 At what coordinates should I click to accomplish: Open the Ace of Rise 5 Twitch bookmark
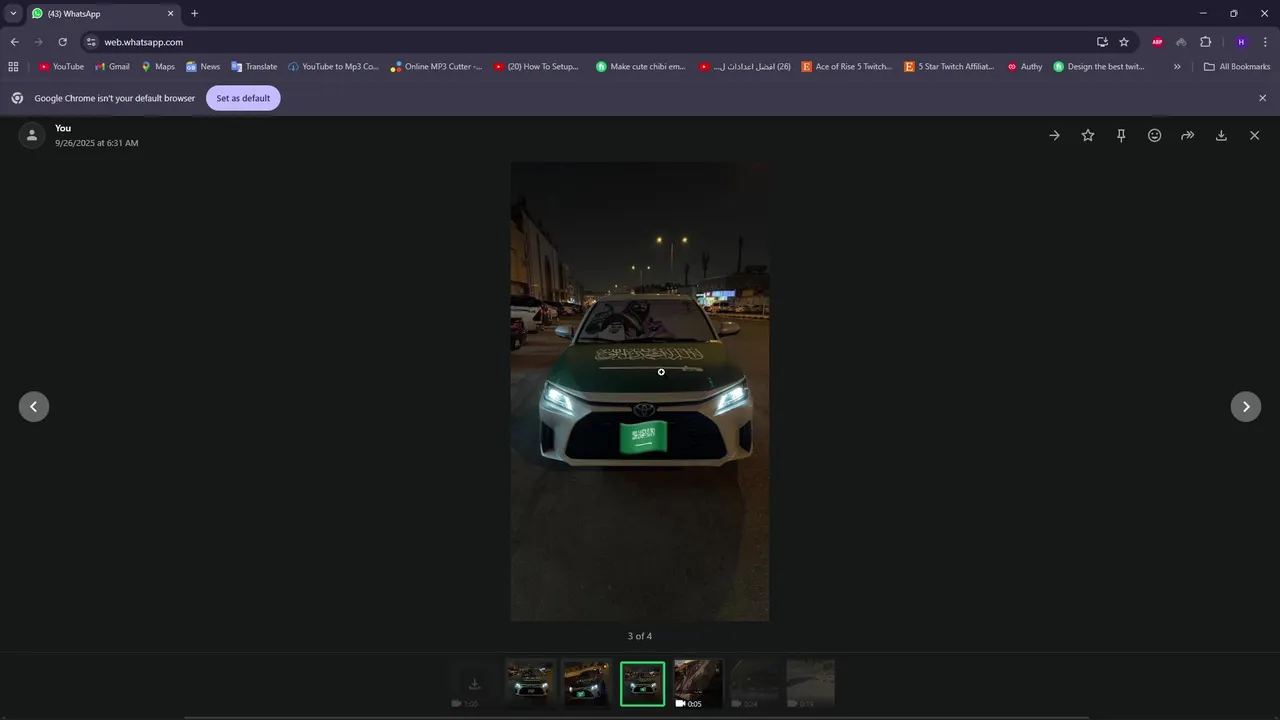[847, 67]
